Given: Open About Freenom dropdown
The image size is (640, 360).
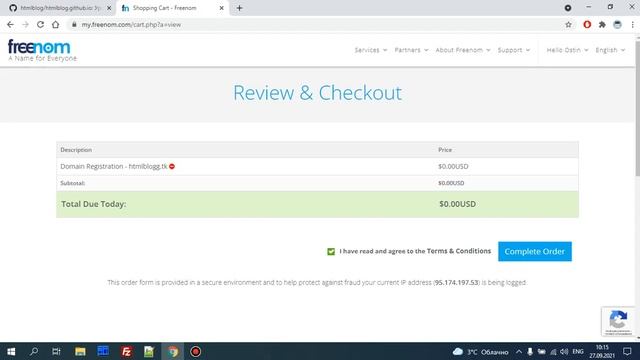Looking at the screenshot, I should coord(463,50).
